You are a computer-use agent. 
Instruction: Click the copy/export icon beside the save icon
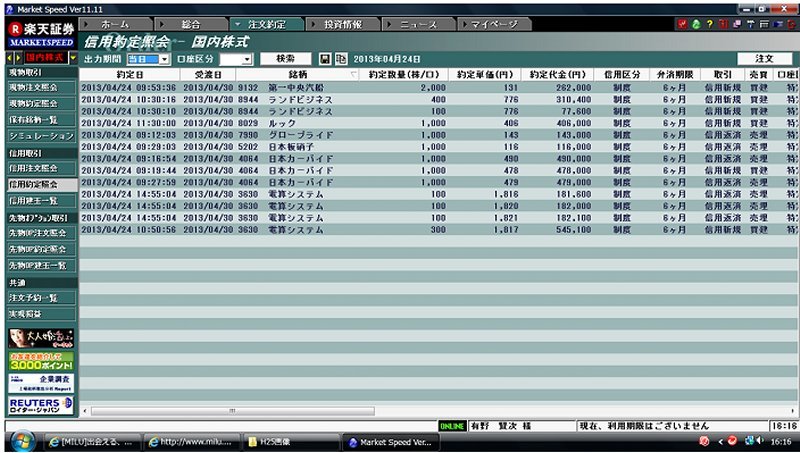pyautogui.click(x=342, y=59)
